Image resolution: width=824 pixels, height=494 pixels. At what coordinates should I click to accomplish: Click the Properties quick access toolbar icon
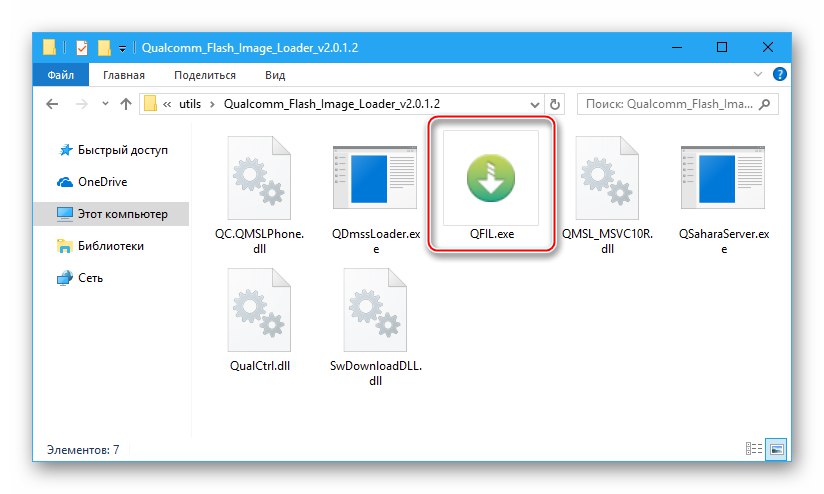click(82, 48)
